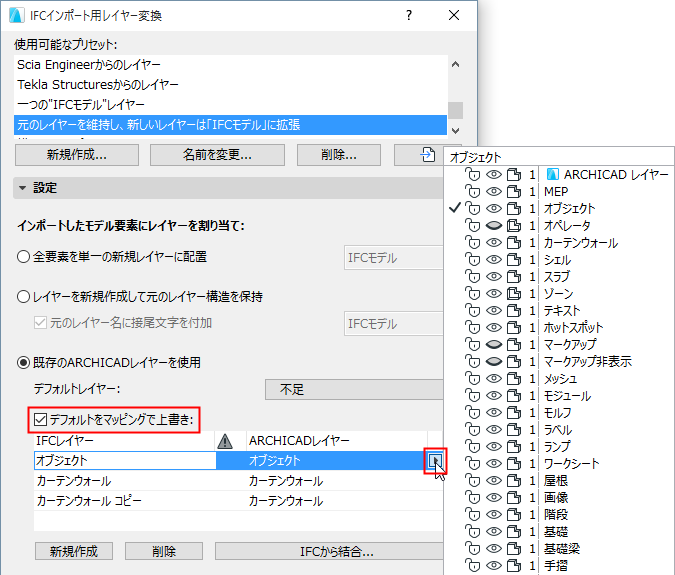
Task: Click the solid-model icon in the スラブ row
Action: tap(513, 276)
